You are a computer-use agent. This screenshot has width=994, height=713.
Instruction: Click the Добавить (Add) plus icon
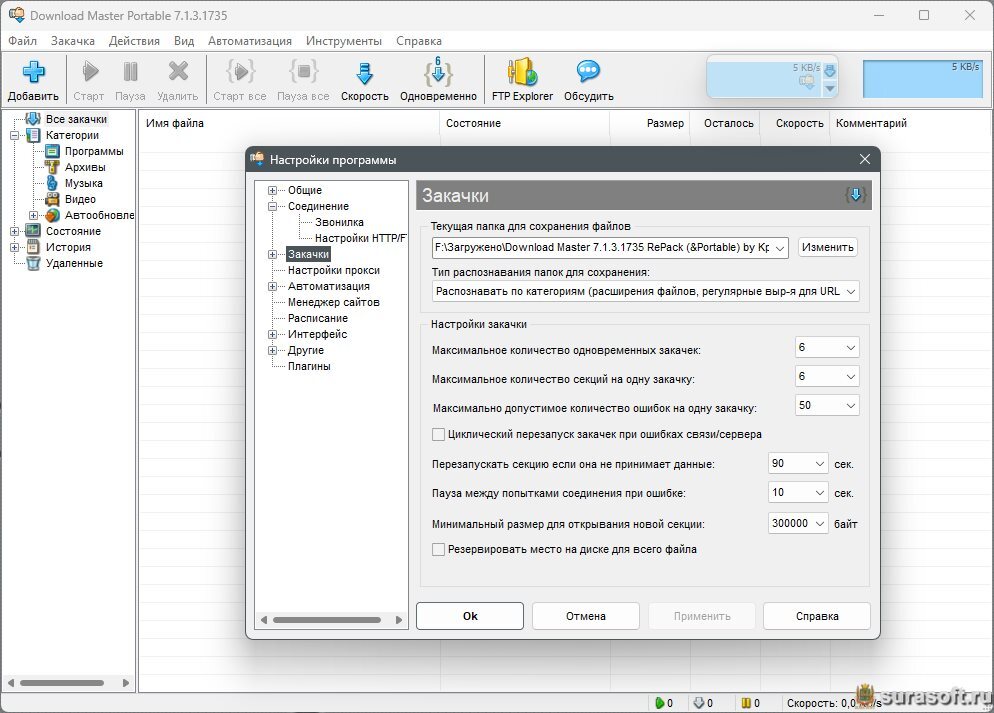34,73
